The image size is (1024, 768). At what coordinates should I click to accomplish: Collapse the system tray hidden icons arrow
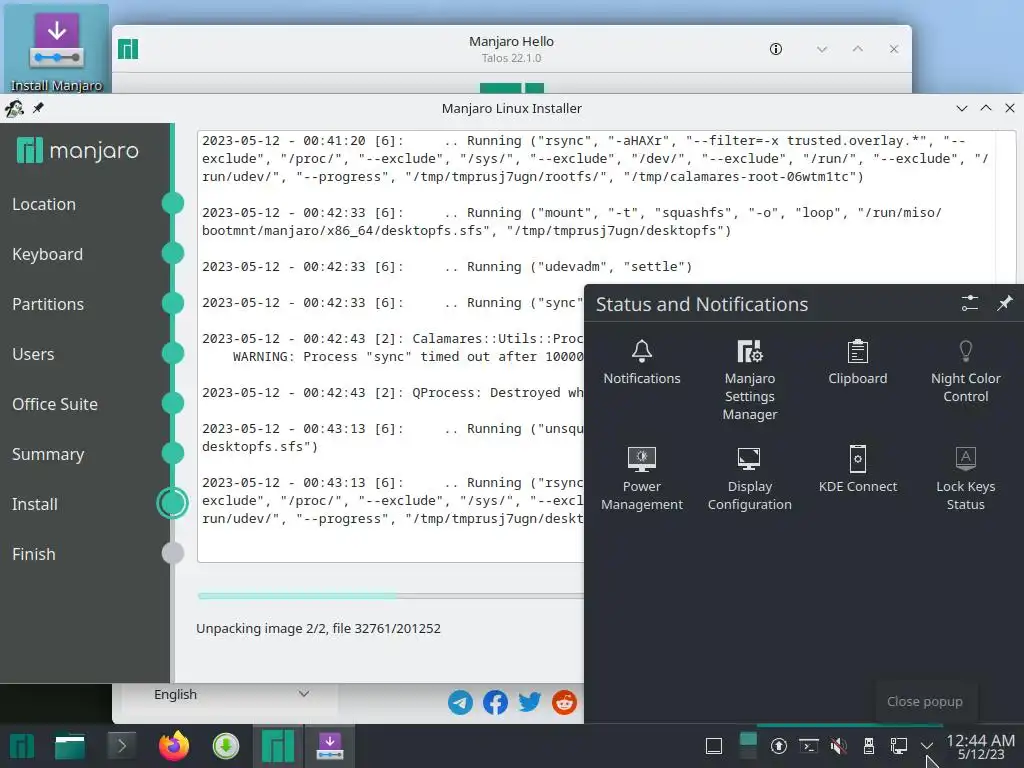[926, 745]
